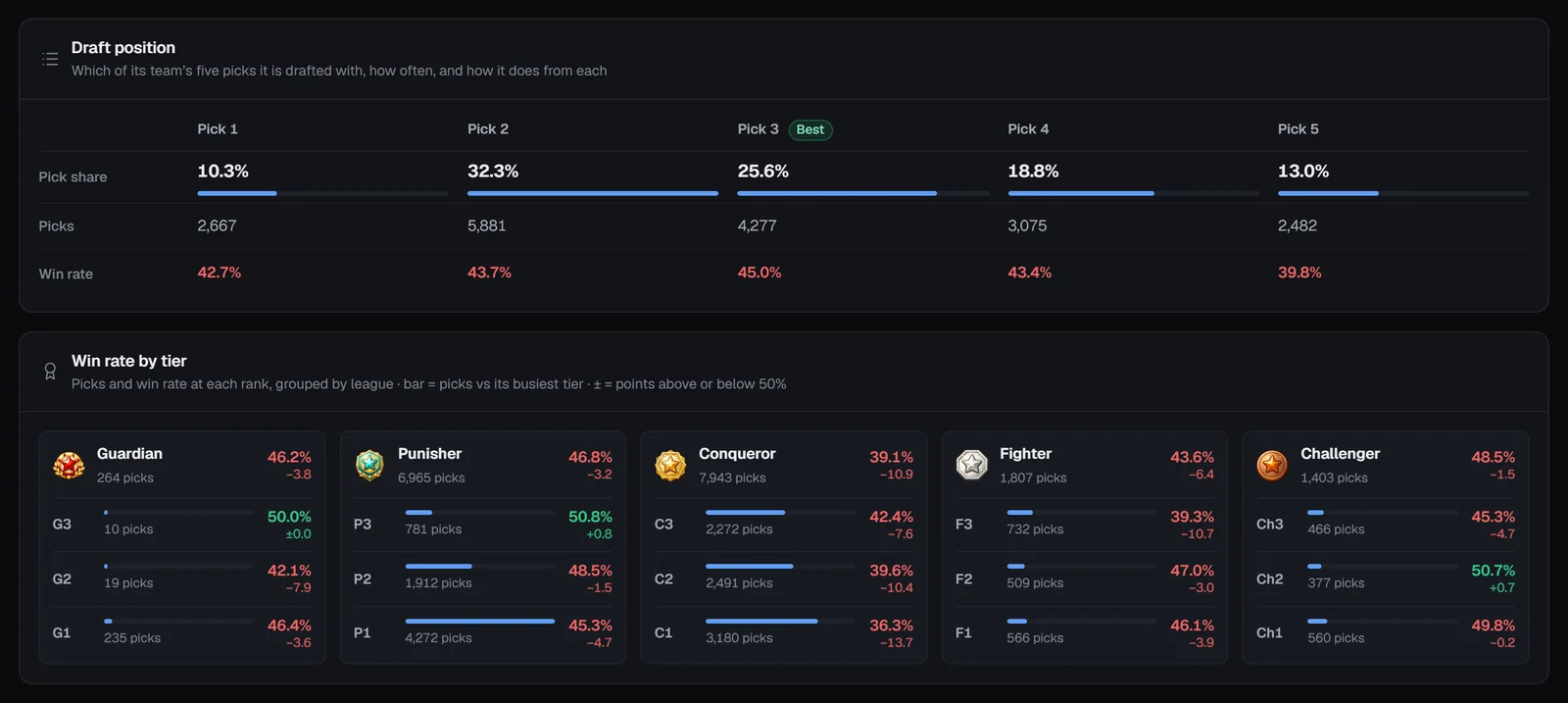The height and width of the screenshot is (703, 1568).
Task: Click the Pick 3 share bar at 25.6%
Action: (x=863, y=193)
